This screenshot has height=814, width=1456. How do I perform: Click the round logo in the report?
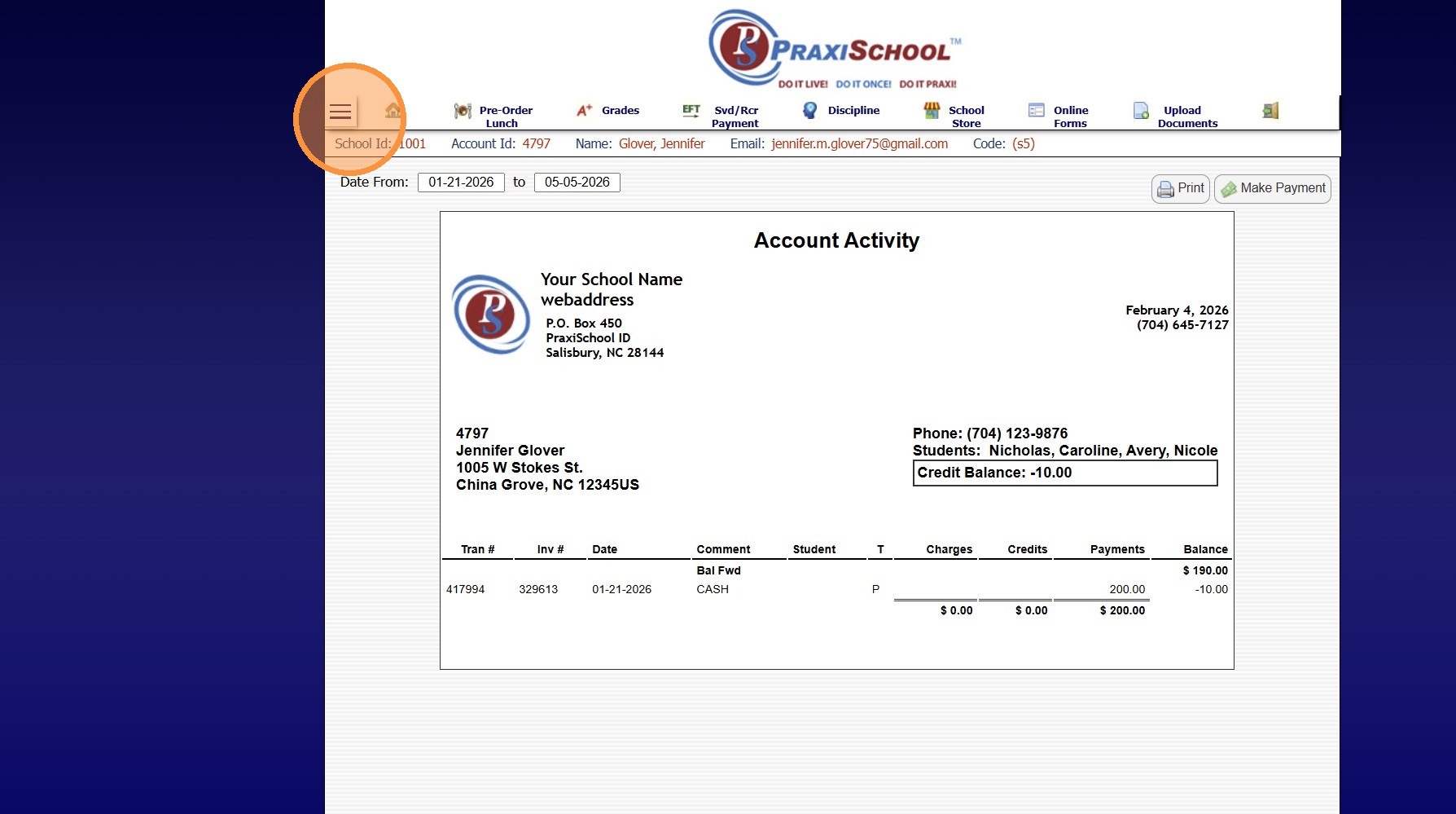(x=491, y=315)
